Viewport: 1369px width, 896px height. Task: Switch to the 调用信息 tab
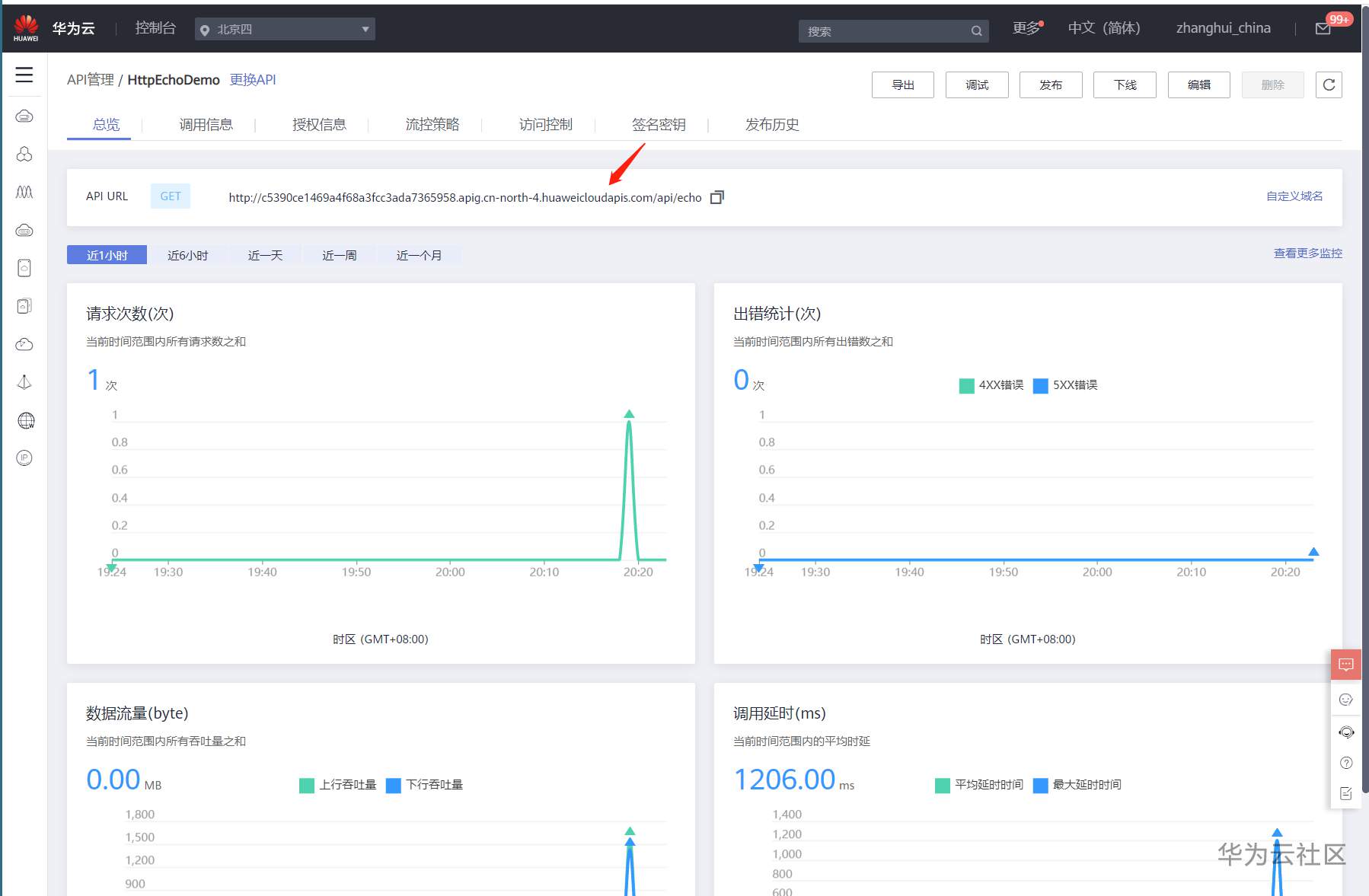pyautogui.click(x=206, y=125)
